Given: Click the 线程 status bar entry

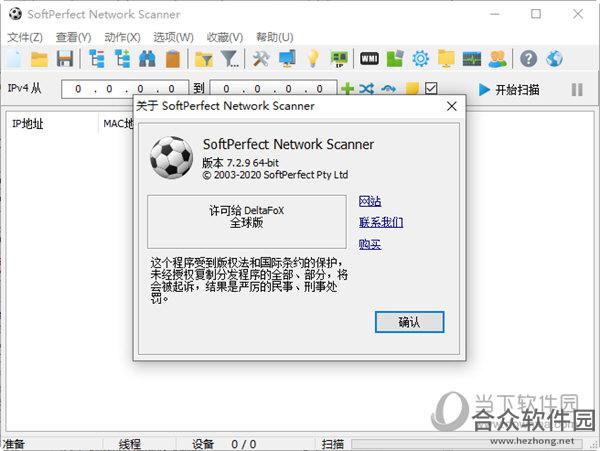Looking at the screenshot, I should click(129, 444).
